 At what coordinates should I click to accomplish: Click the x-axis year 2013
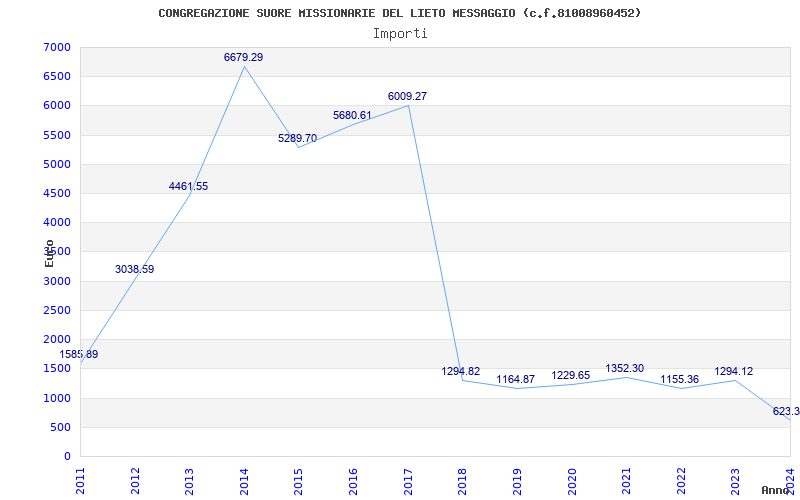point(190,481)
